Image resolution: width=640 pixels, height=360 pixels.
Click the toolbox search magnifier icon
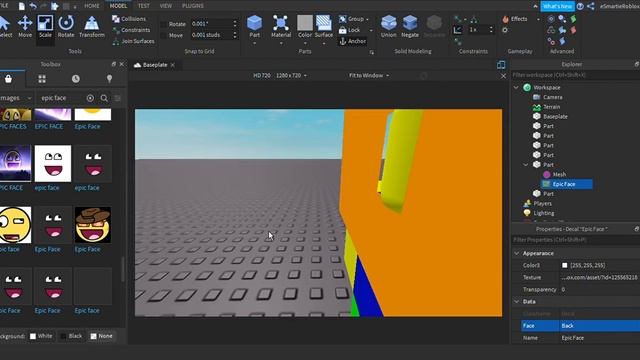pyautogui.click(x=104, y=98)
